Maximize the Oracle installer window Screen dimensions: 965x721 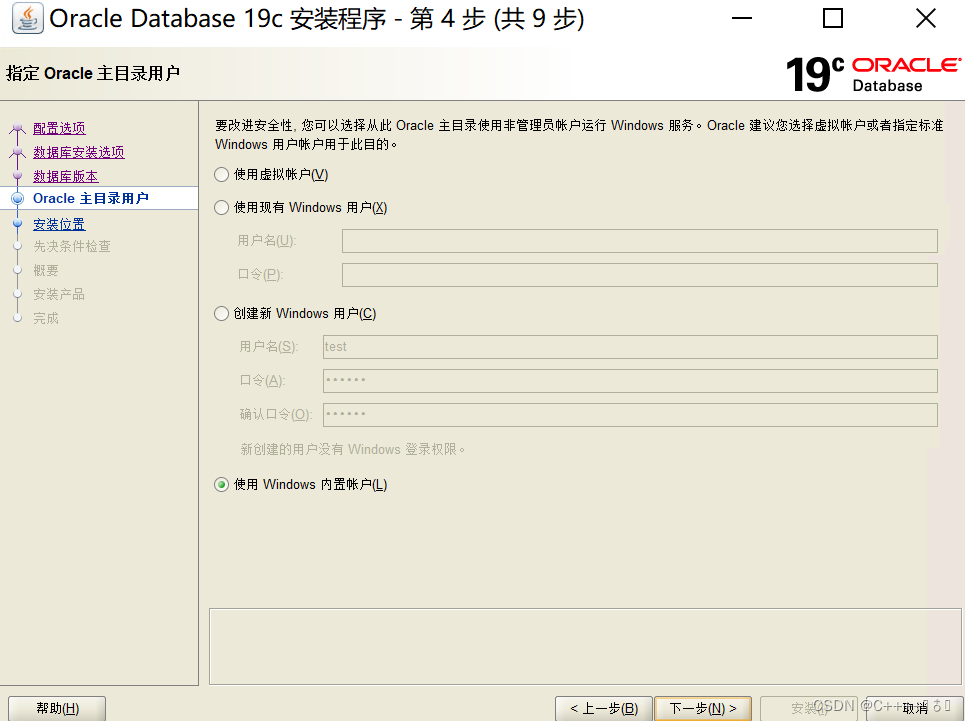point(833,18)
